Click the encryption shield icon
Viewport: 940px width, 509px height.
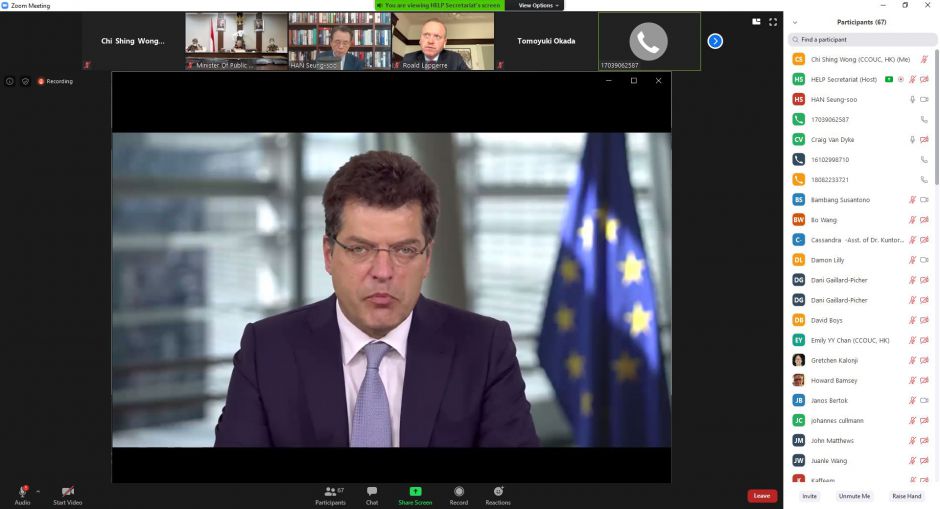point(25,81)
